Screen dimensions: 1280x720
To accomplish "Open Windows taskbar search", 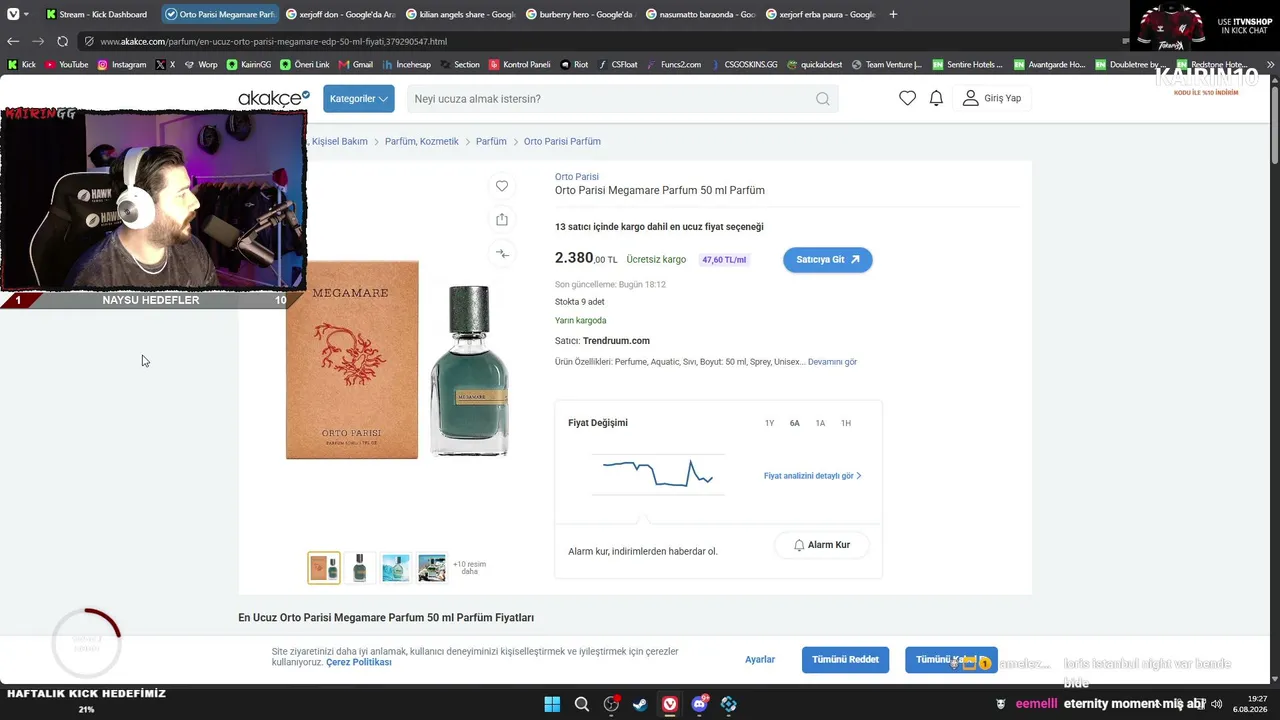I will coord(582,704).
